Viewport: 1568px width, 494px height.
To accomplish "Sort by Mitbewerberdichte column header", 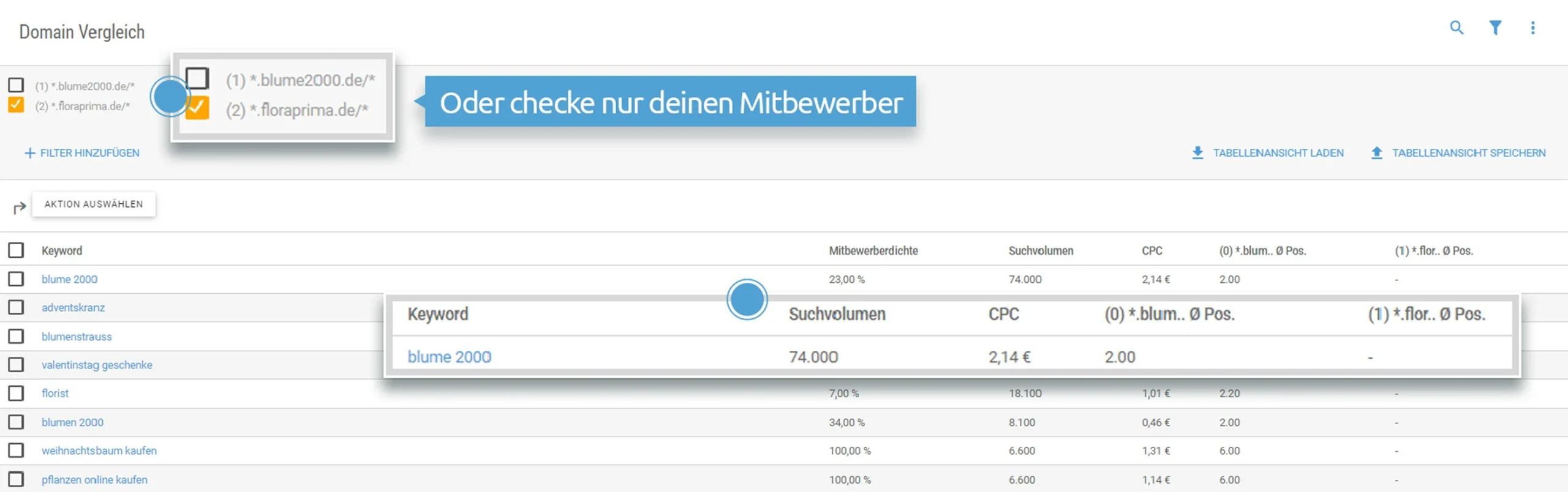I will [x=873, y=250].
